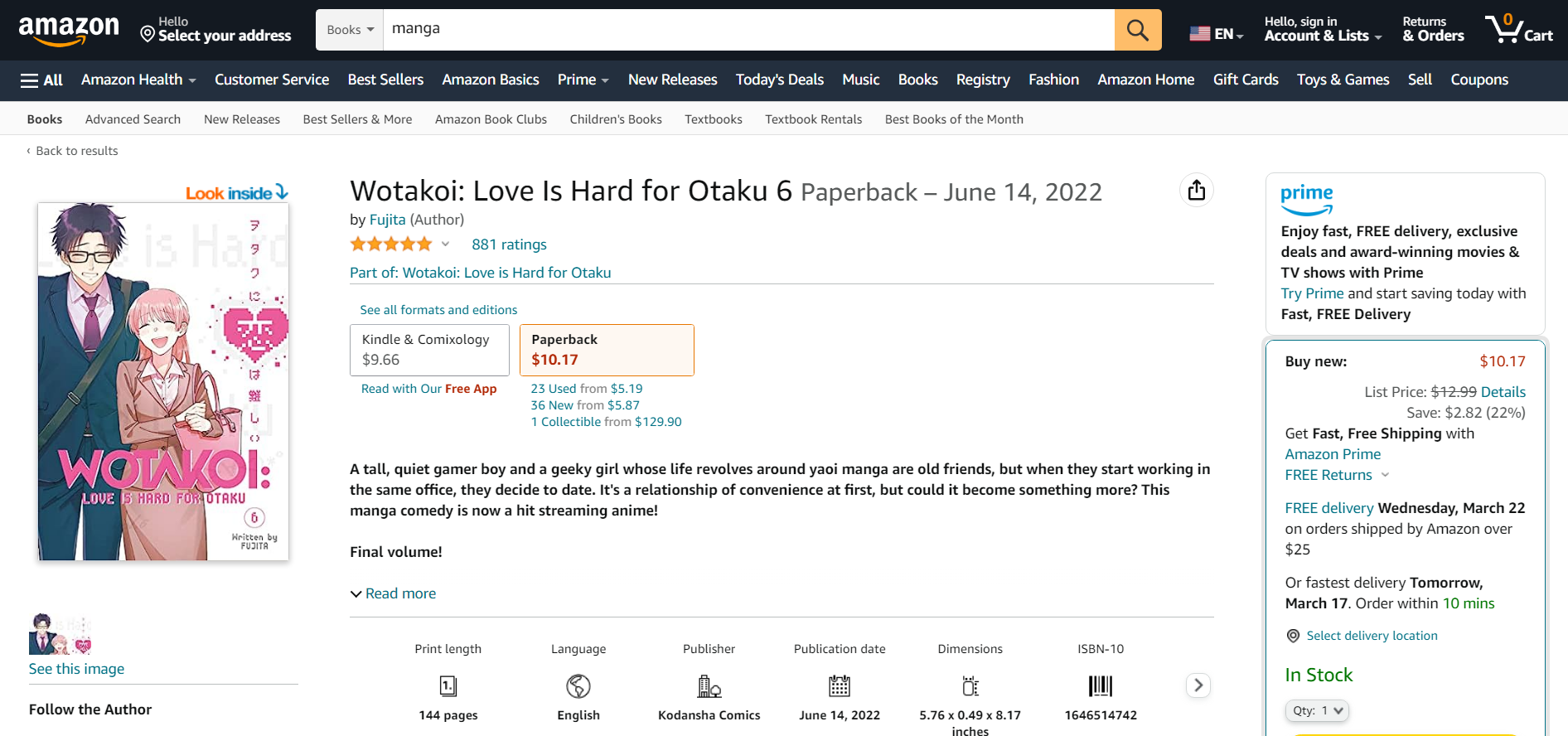Go to Best Sellers & More tab

(357, 119)
